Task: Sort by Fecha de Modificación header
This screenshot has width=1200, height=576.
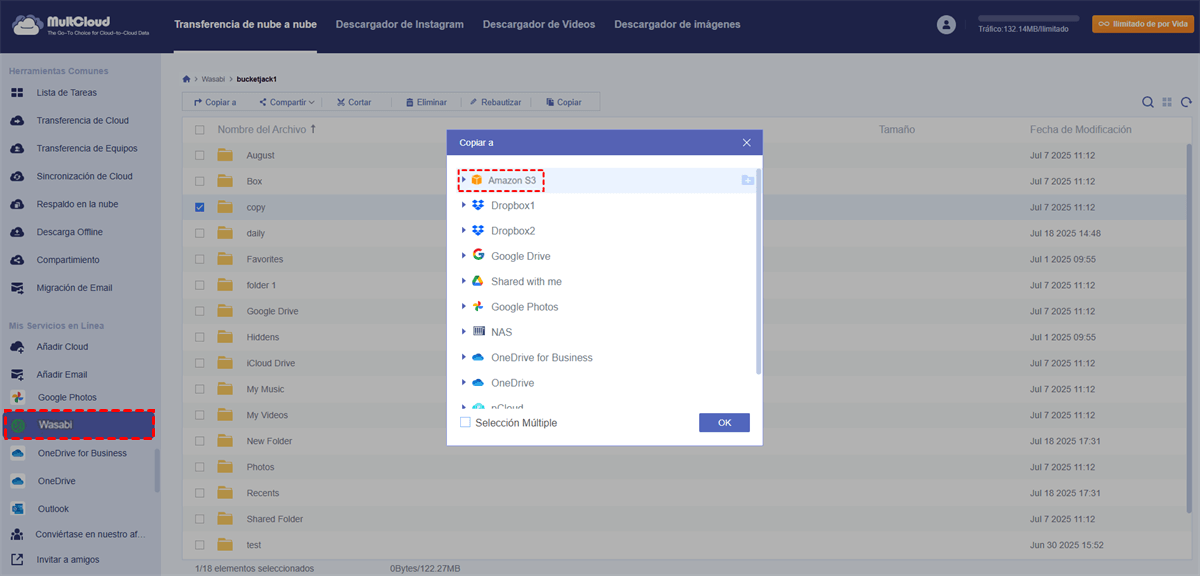Action: coord(1081,130)
